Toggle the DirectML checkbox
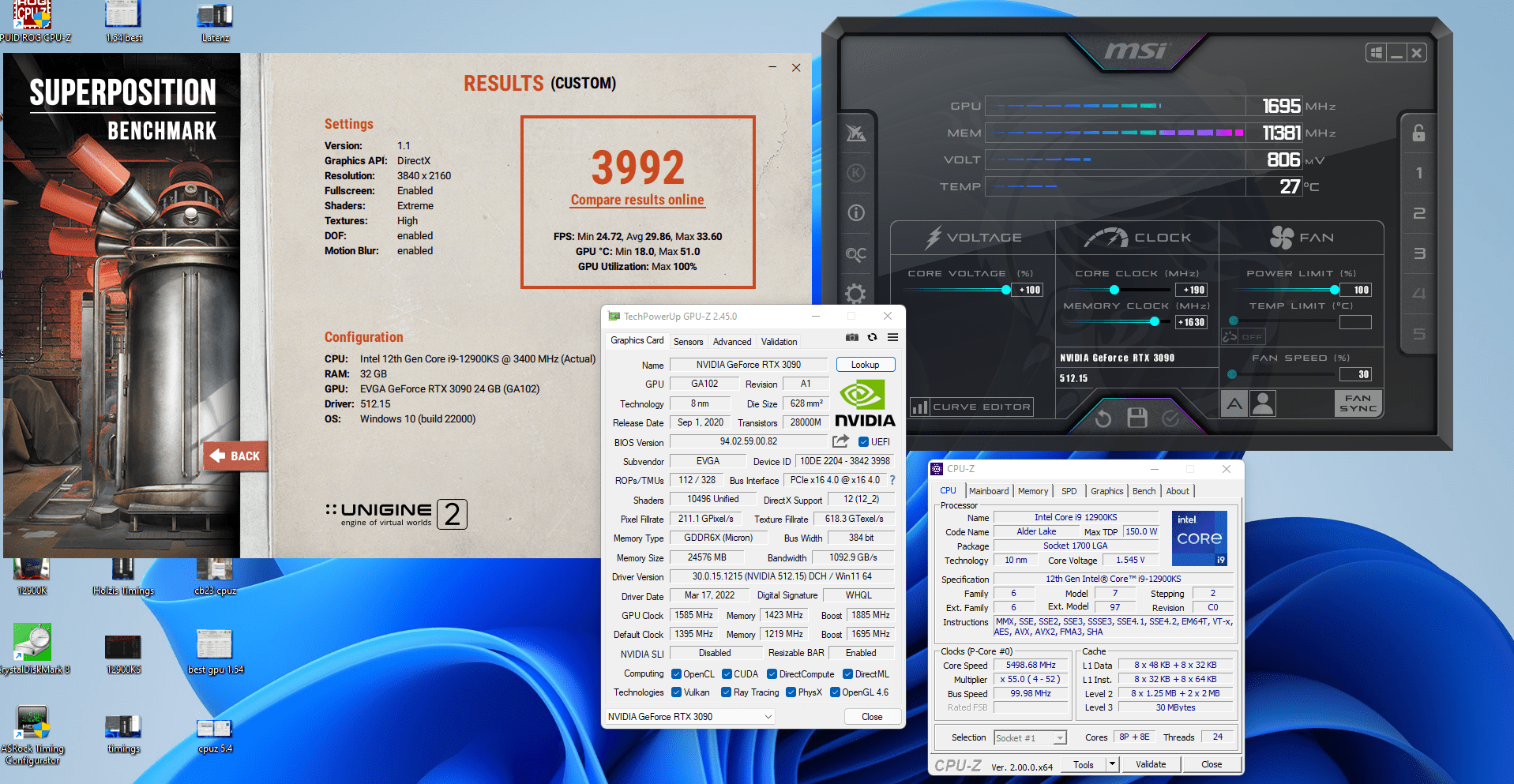The width and height of the screenshot is (1514, 784). 847,674
